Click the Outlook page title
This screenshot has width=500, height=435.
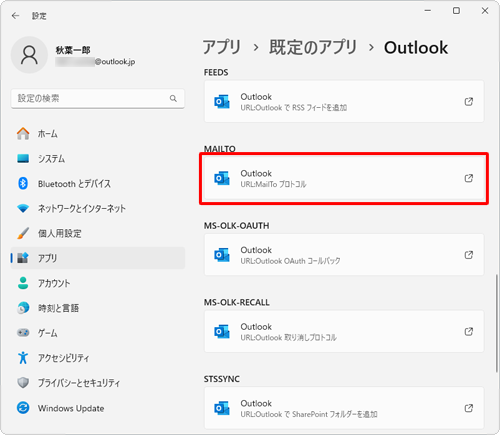(416, 47)
